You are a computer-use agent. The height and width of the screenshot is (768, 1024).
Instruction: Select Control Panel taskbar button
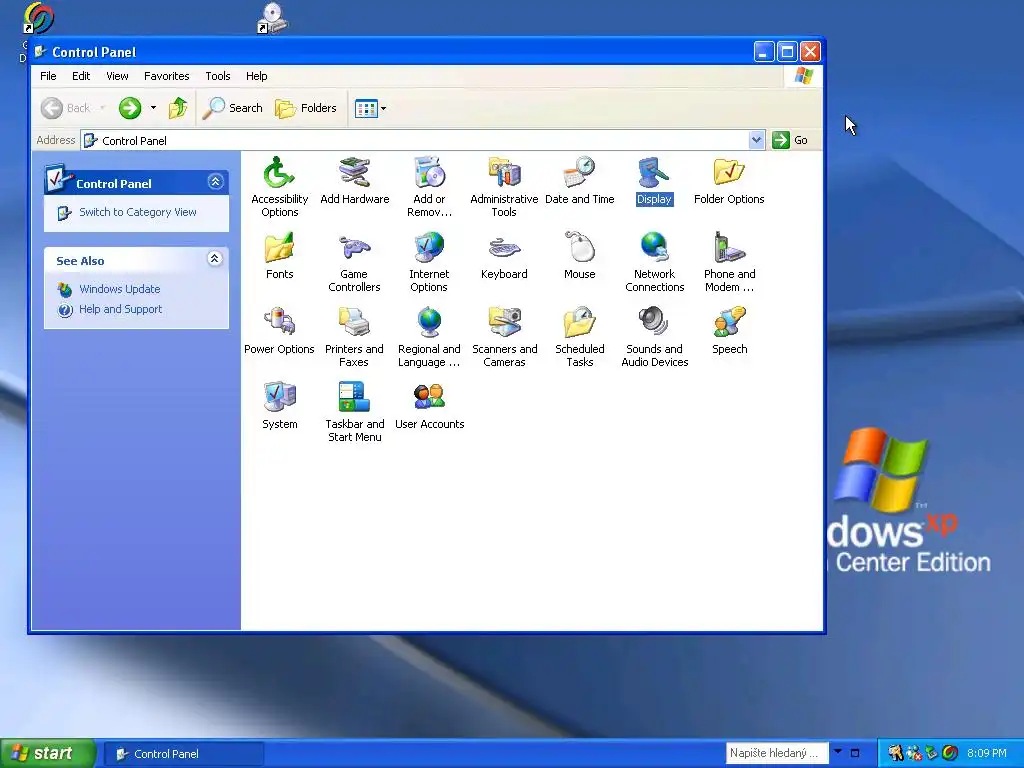[184, 754]
